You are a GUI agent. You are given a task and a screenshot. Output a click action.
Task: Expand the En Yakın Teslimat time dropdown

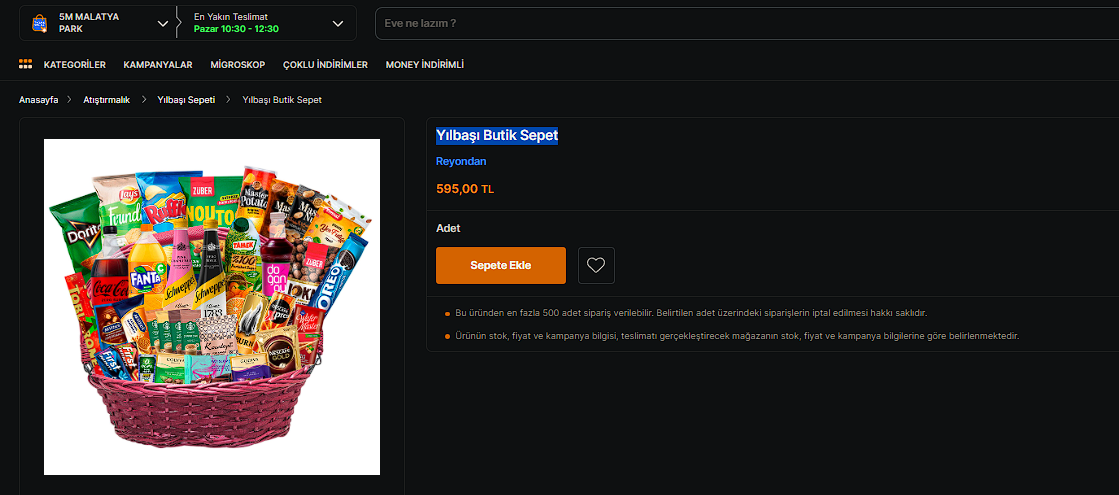click(x=338, y=24)
